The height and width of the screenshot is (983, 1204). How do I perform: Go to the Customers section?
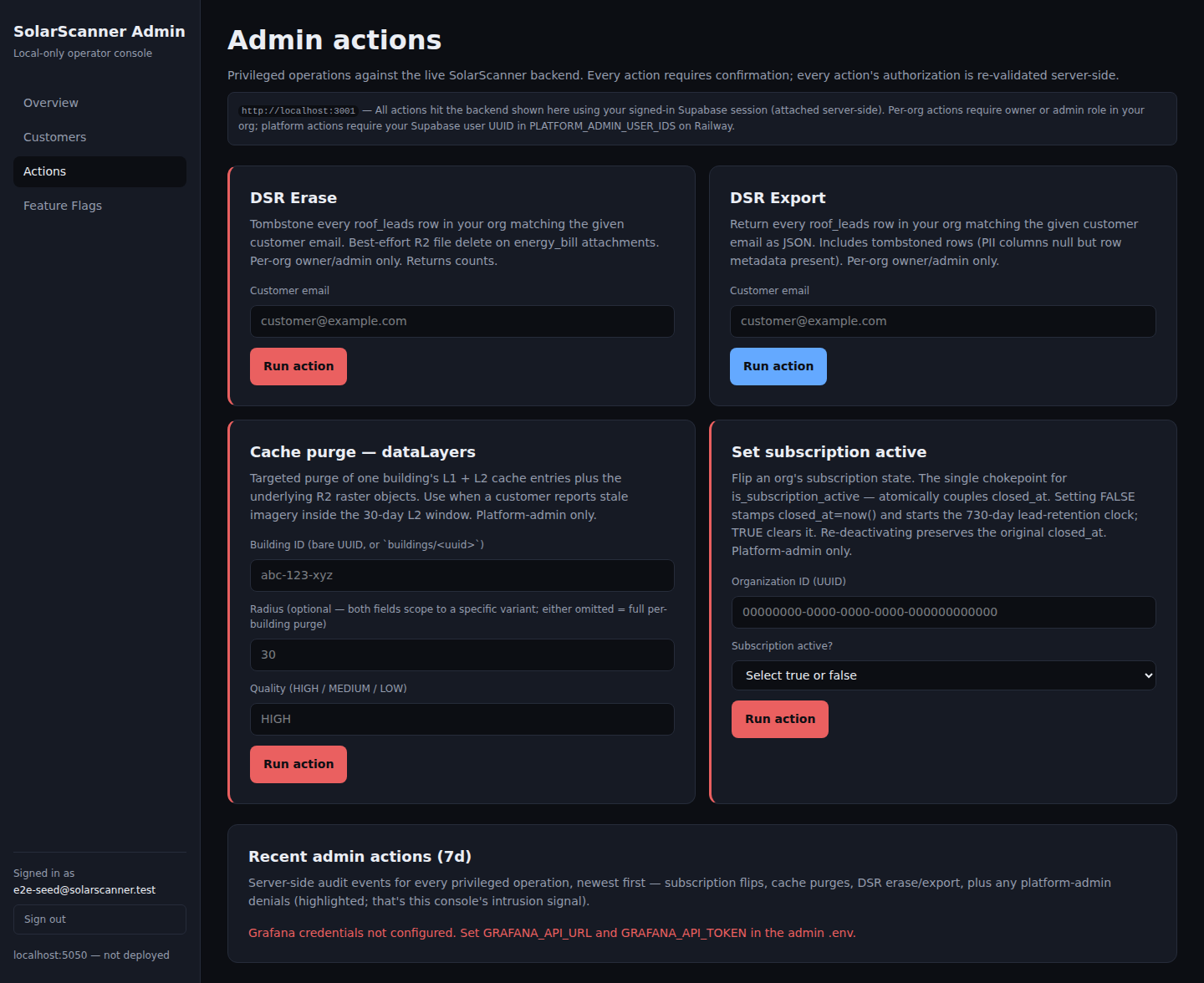pos(99,137)
